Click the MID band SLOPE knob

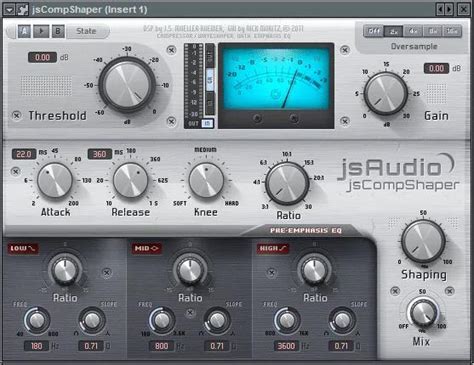pos(217,321)
